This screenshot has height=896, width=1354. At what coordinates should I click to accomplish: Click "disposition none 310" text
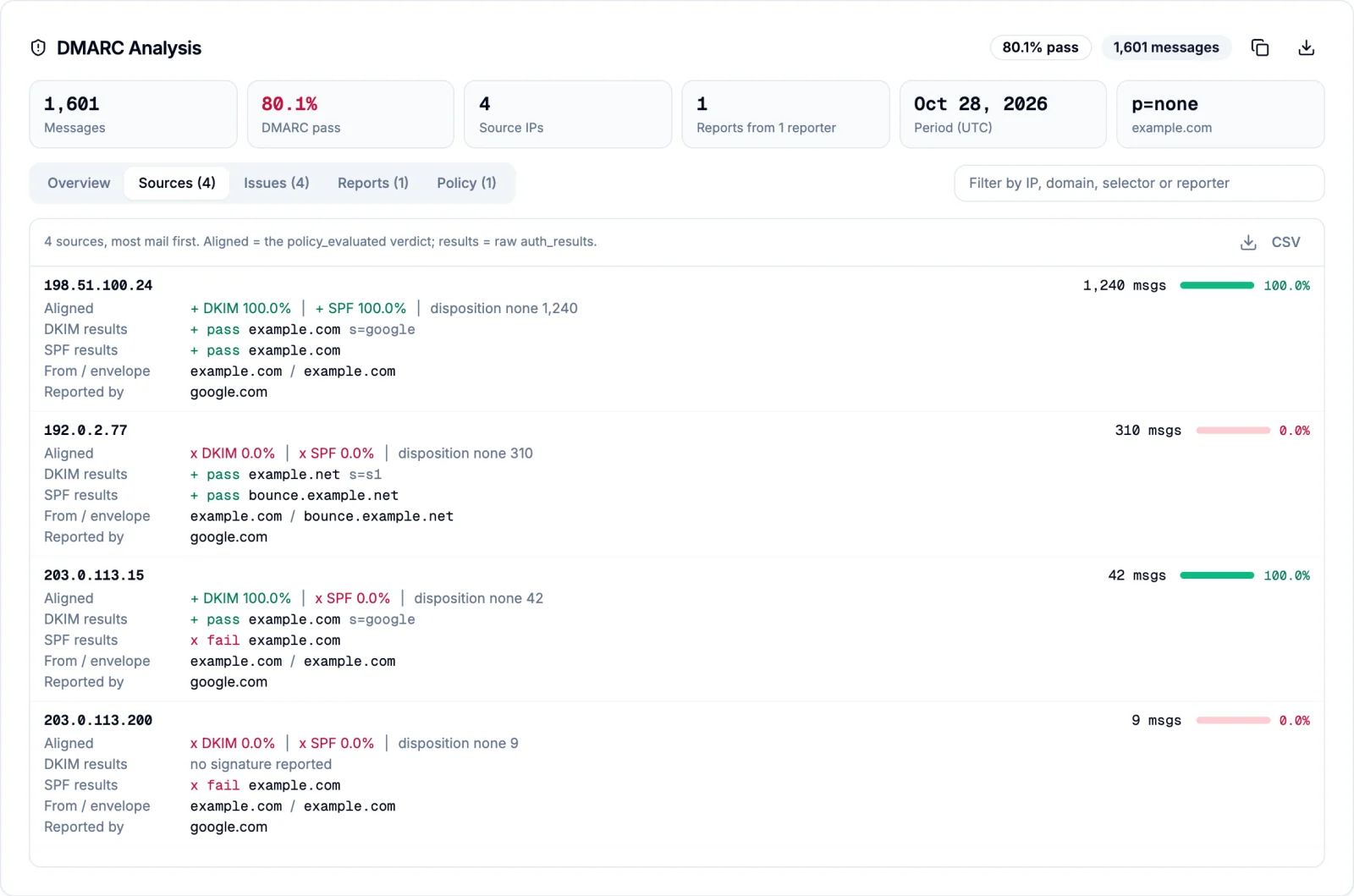[465, 453]
